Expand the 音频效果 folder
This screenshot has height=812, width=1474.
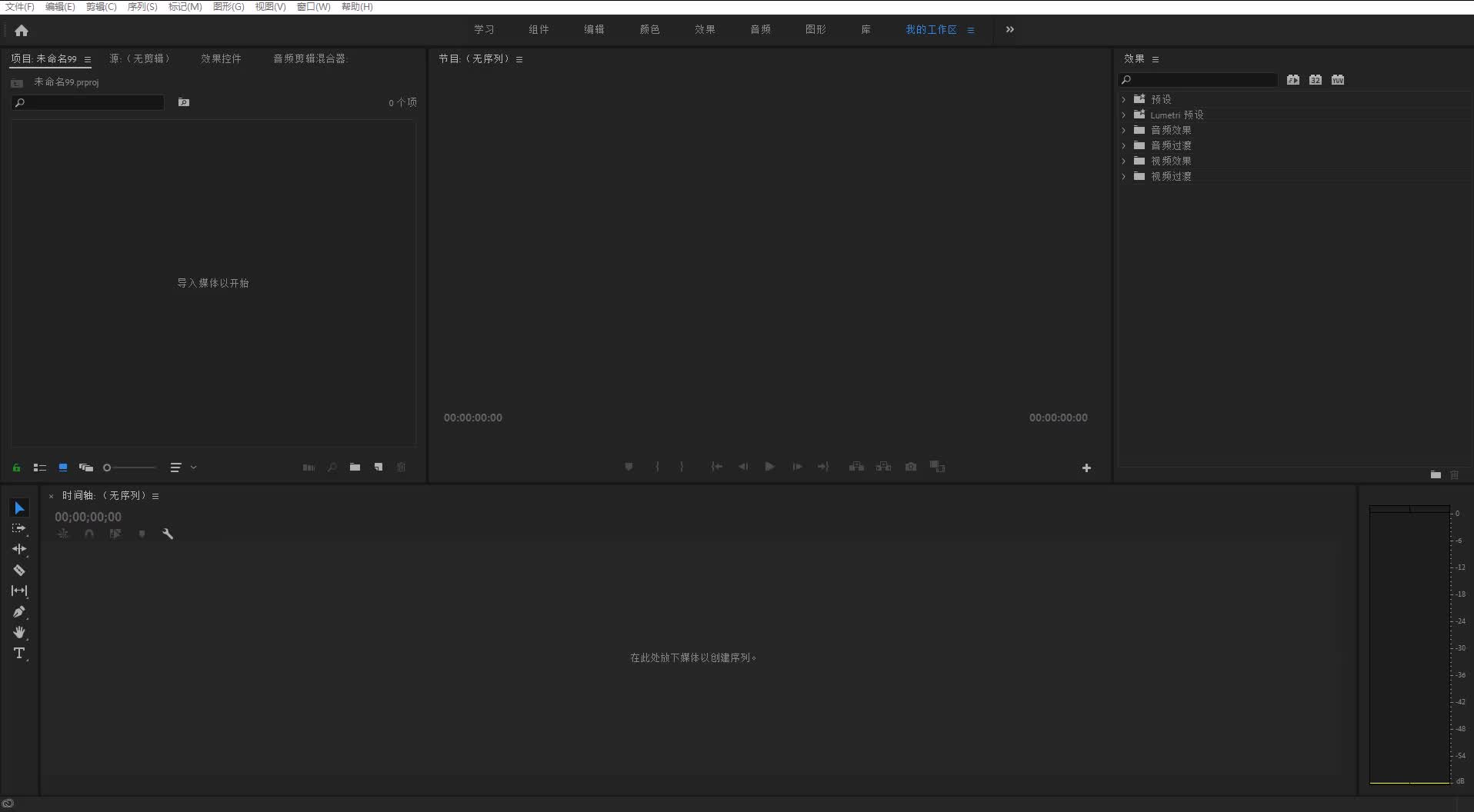click(x=1124, y=130)
